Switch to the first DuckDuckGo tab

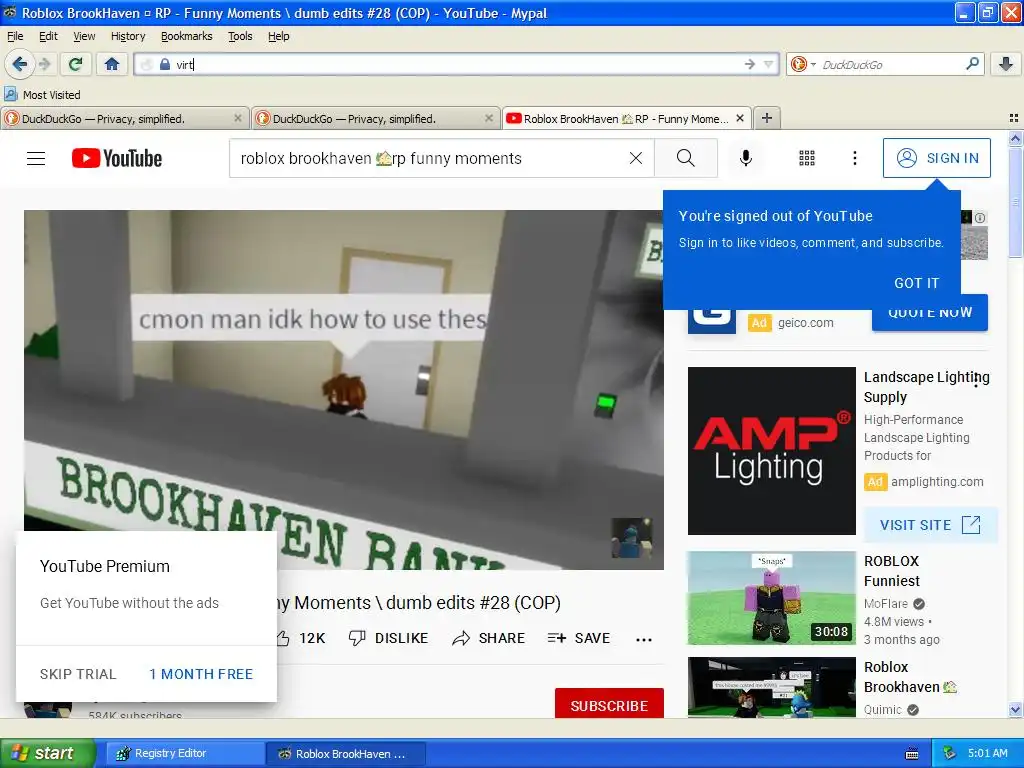pyautogui.click(x=124, y=118)
